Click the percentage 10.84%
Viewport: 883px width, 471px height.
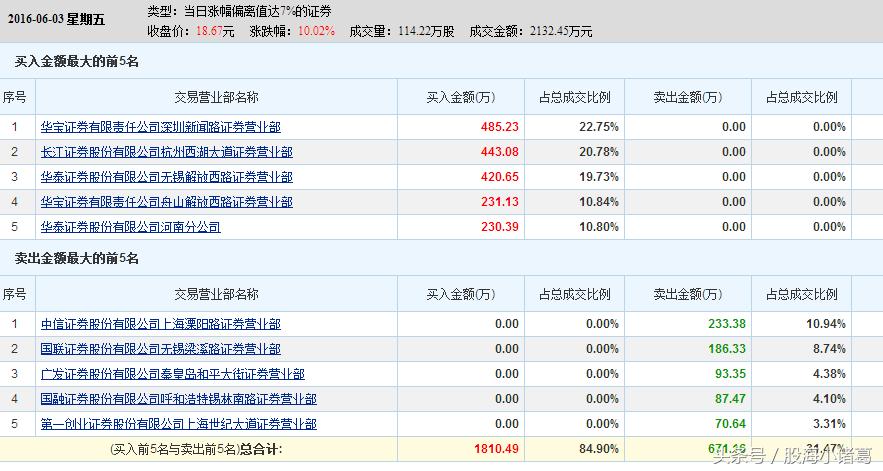(599, 202)
